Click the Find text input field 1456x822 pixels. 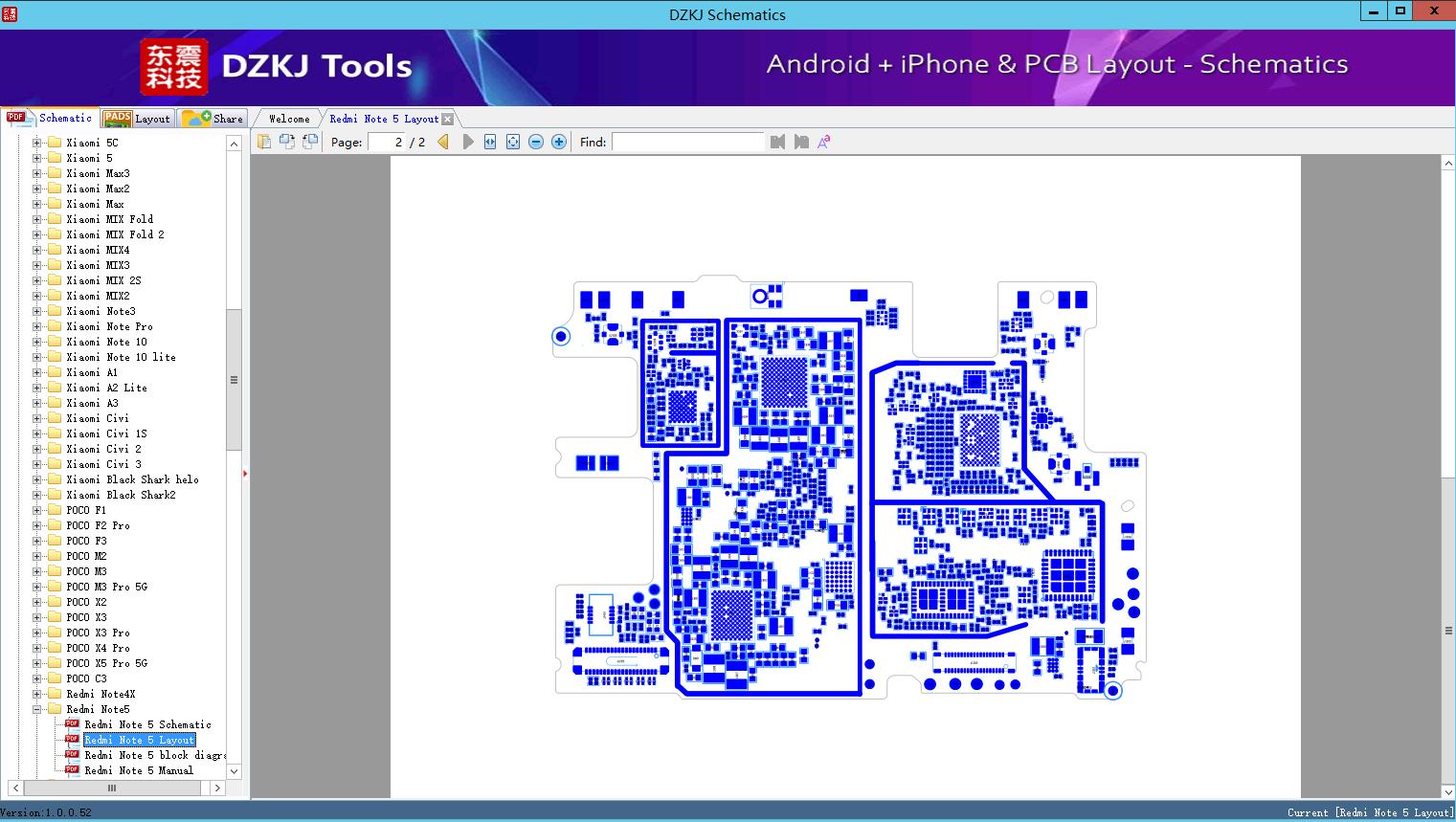click(x=687, y=142)
